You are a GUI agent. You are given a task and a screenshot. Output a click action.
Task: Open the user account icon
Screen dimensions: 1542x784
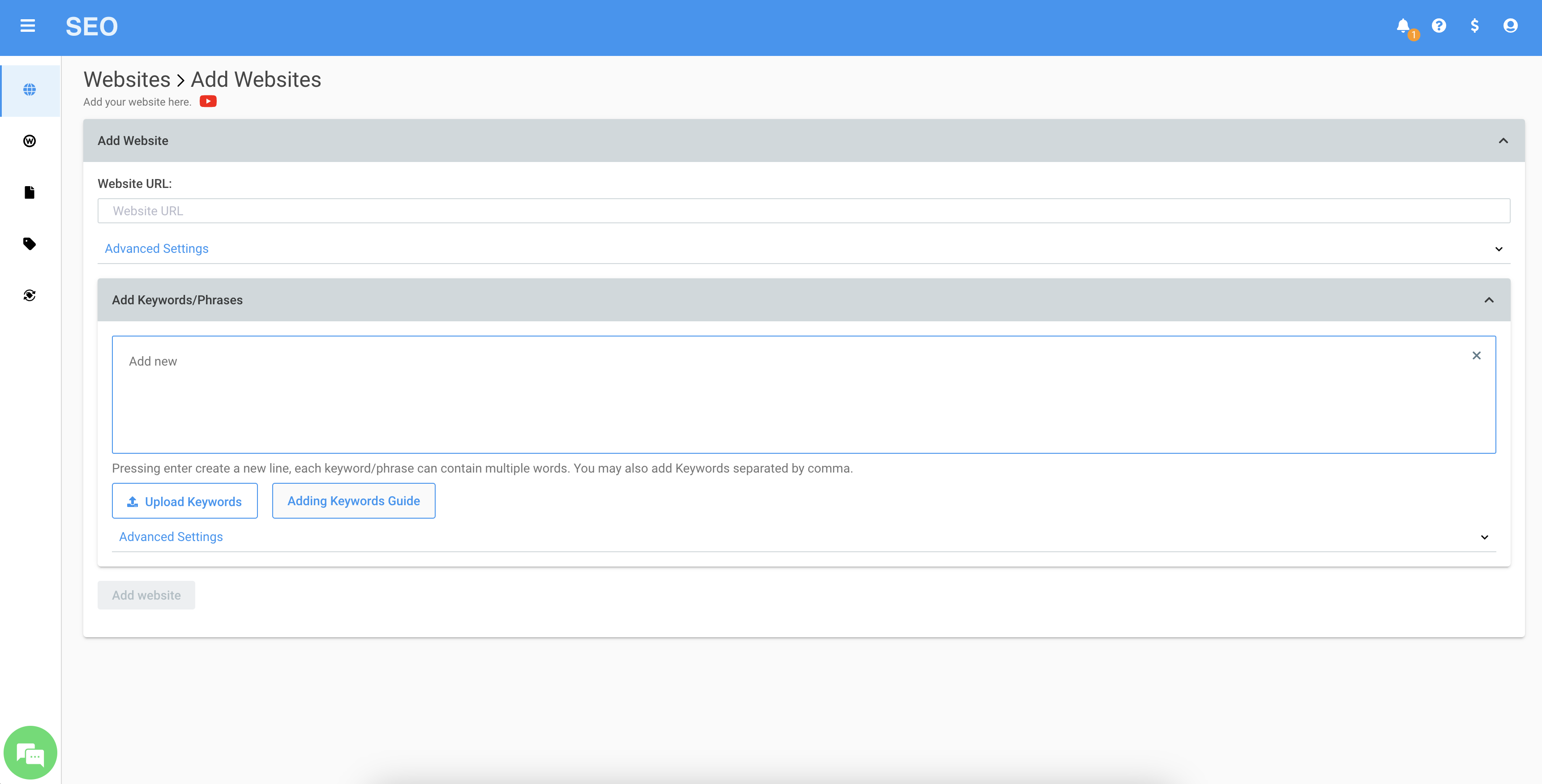point(1510,26)
